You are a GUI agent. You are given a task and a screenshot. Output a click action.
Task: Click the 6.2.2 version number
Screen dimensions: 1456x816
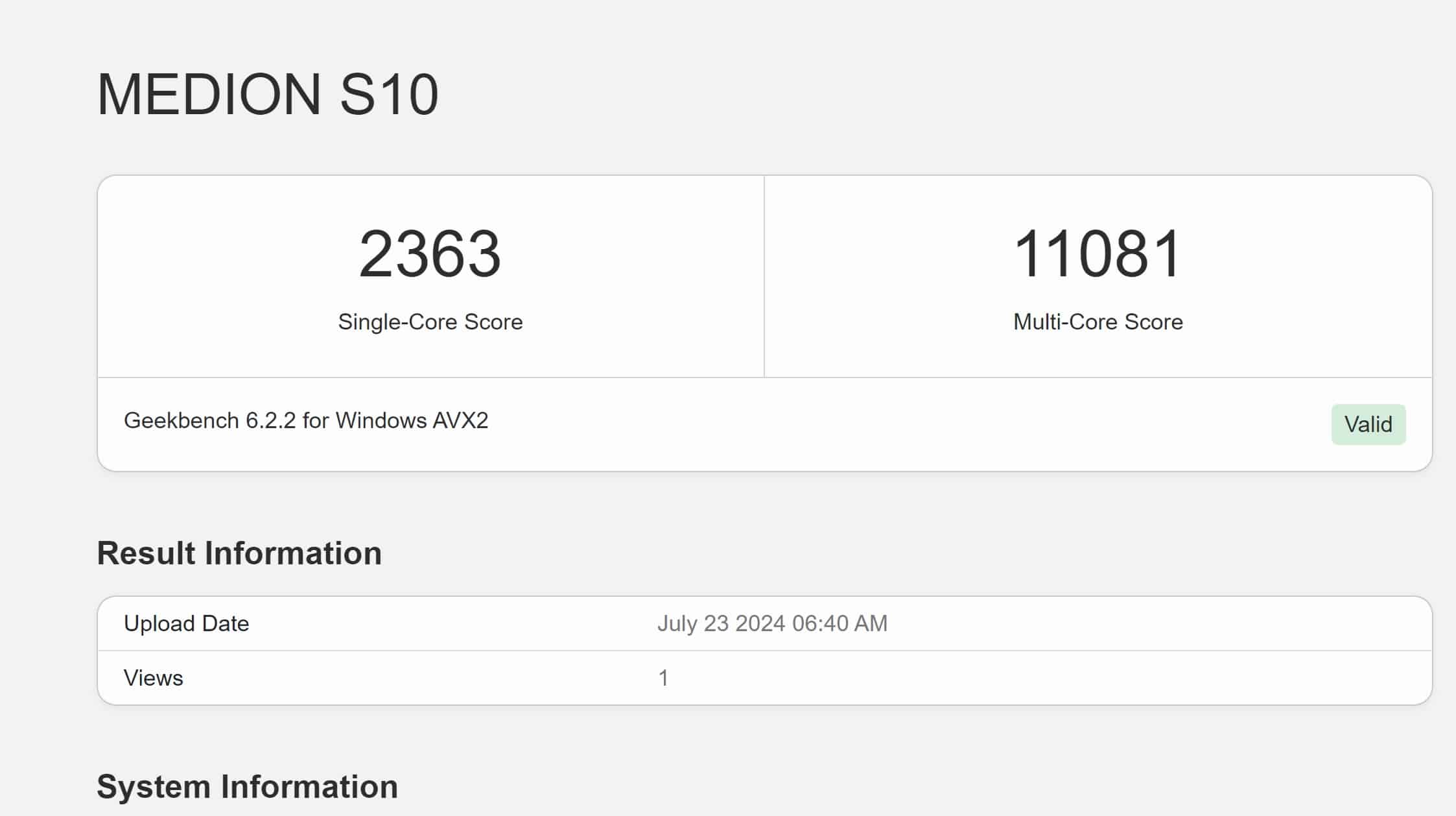[270, 421]
